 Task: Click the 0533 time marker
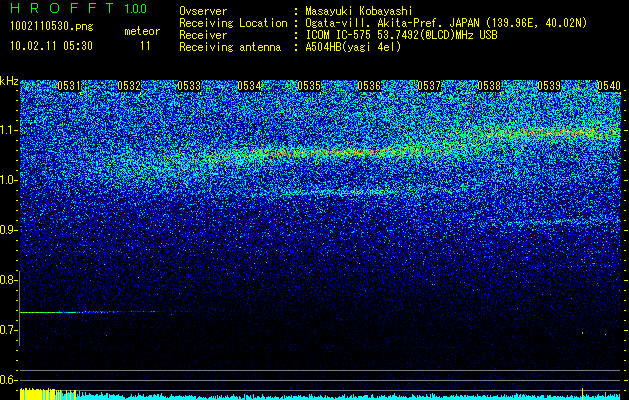click(189, 86)
